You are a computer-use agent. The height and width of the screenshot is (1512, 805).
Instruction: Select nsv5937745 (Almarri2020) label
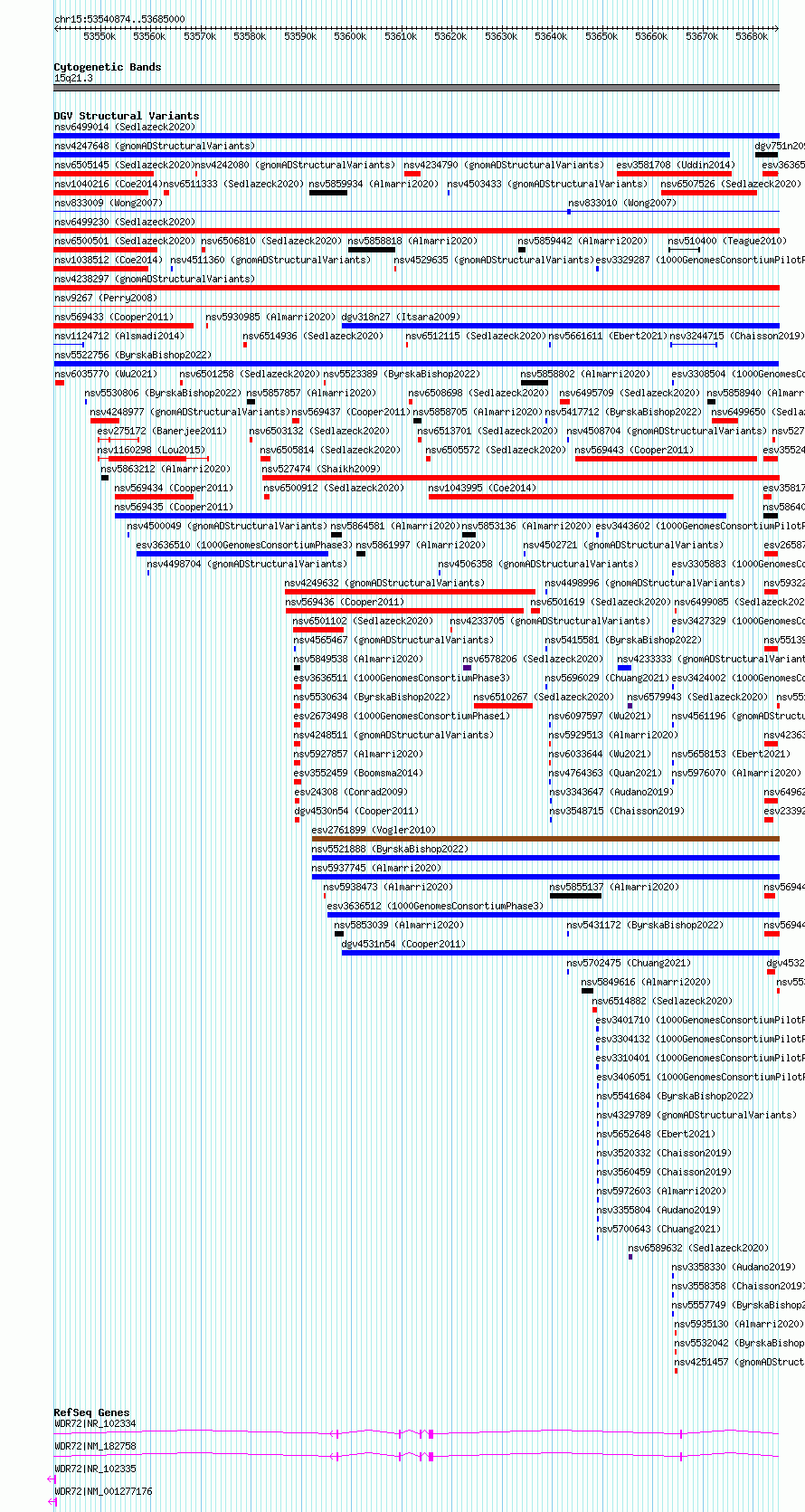376,868
